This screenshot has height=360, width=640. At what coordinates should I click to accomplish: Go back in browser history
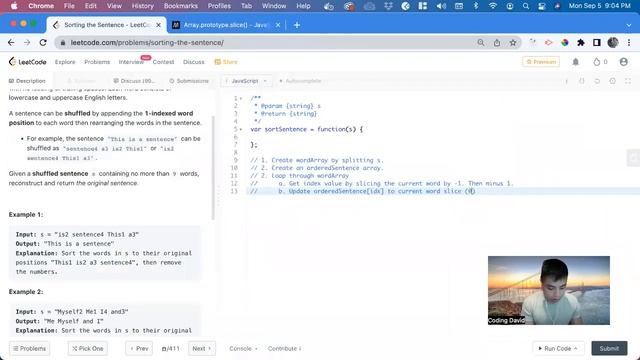click(x=11, y=42)
